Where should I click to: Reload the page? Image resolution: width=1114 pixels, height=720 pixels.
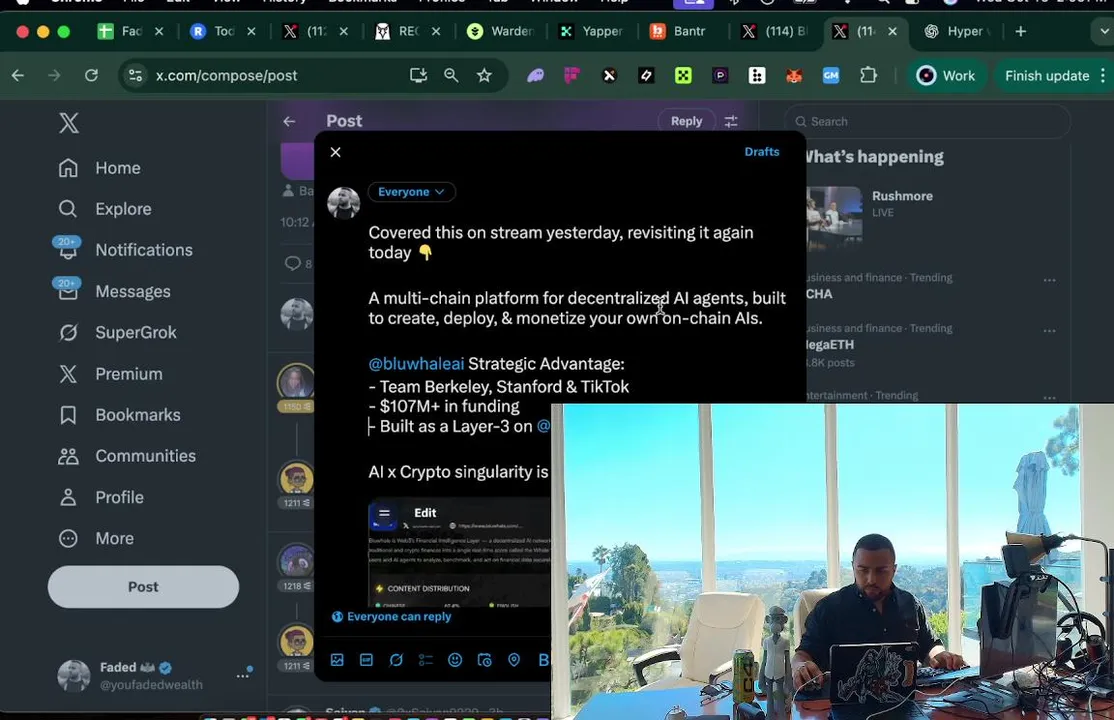pyautogui.click(x=91, y=75)
